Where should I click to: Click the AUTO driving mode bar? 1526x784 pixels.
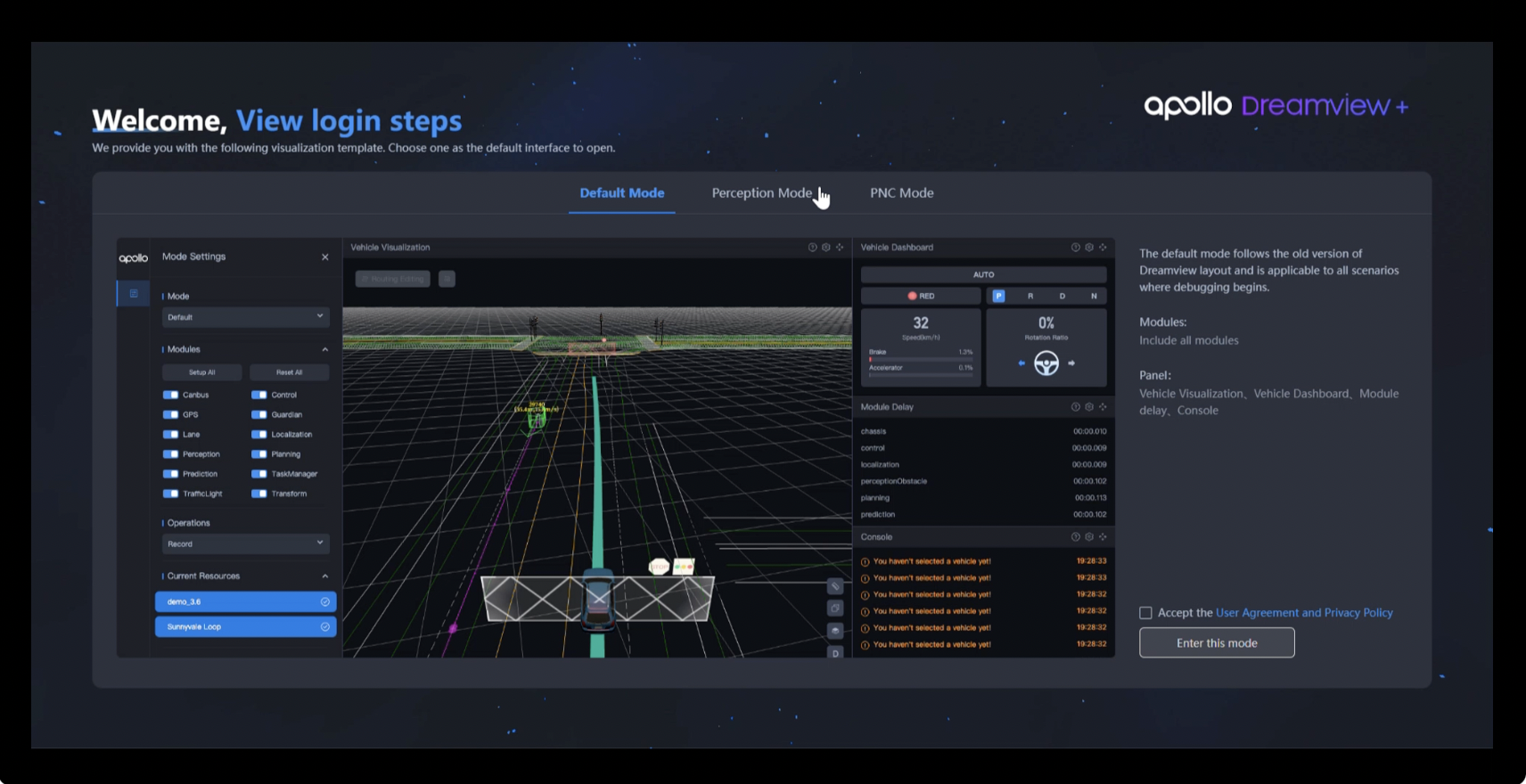[983, 274]
